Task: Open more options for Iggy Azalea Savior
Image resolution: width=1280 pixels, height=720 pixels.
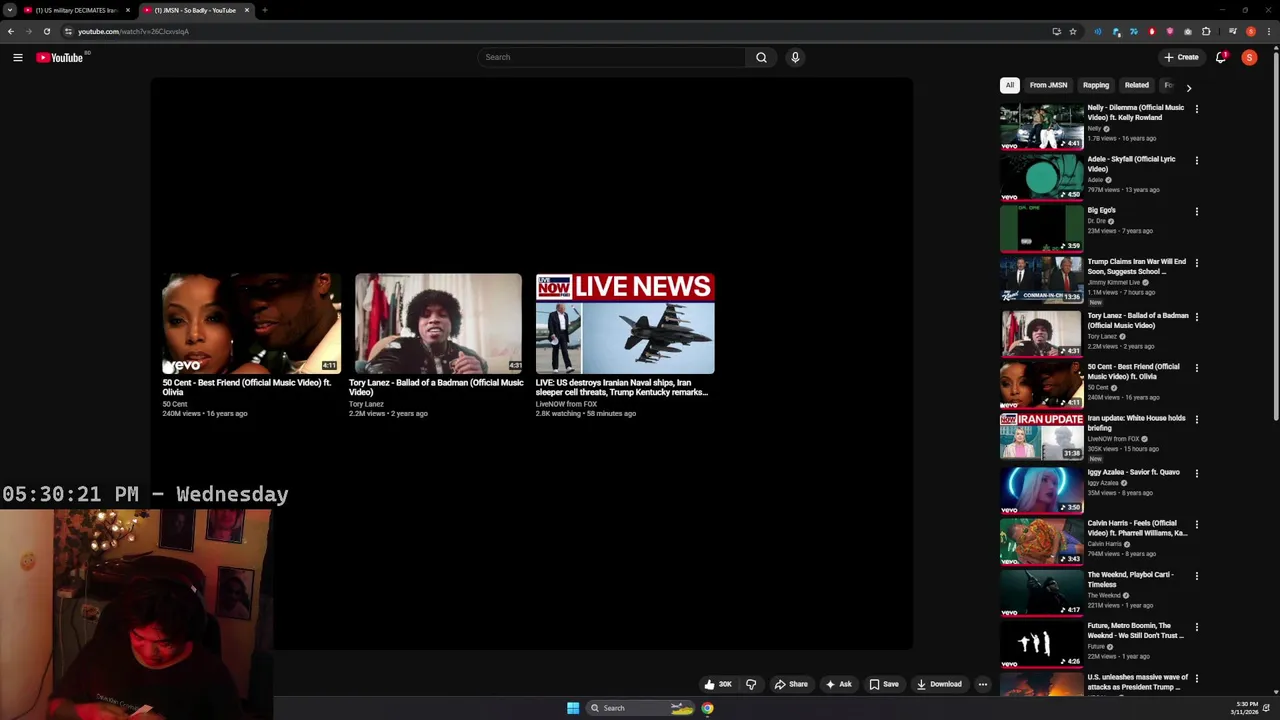Action: tap(1196, 473)
